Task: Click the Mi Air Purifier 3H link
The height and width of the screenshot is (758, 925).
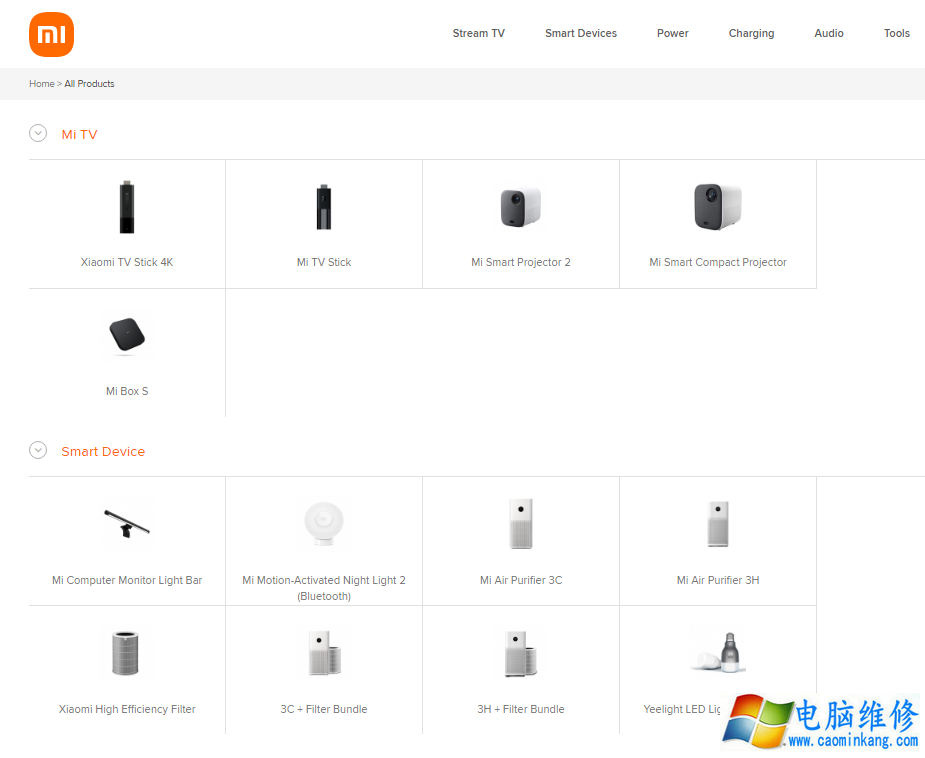Action: tap(718, 580)
